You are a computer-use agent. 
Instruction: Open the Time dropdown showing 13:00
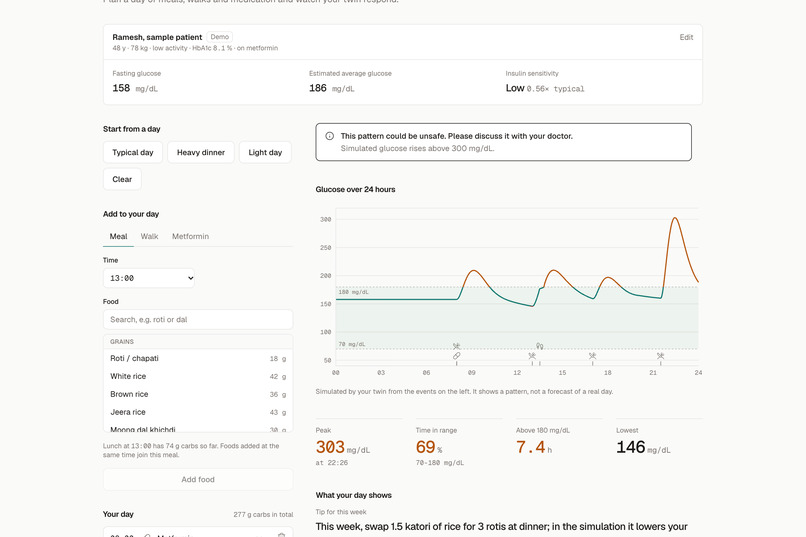coord(149,278)
